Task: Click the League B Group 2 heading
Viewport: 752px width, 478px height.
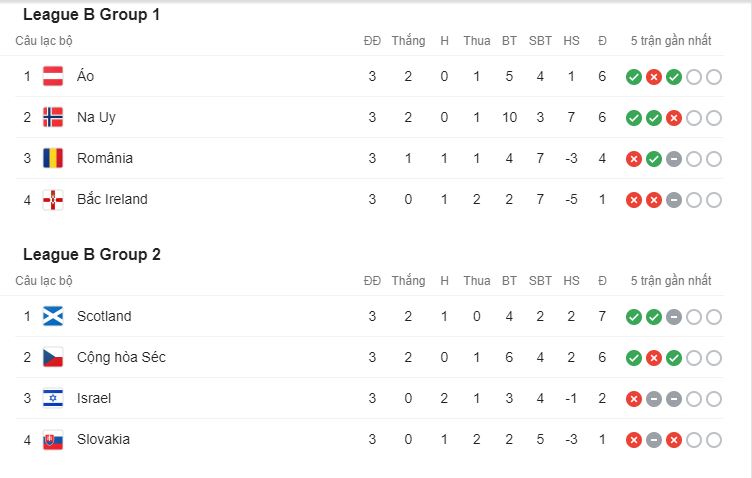Action: (x=92, y=254)
